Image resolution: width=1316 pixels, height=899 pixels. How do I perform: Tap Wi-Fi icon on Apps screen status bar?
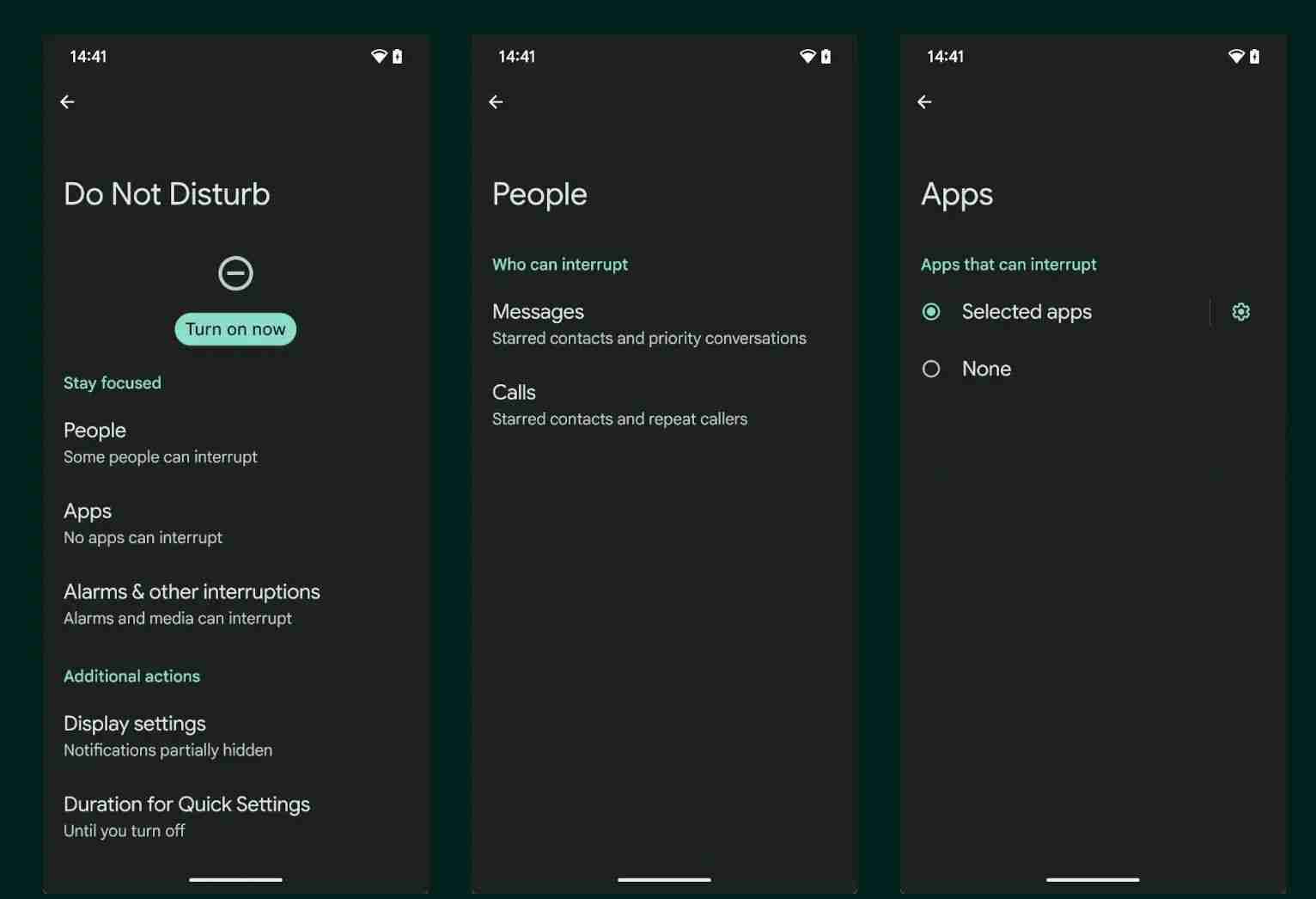(x=1236, y=57)
